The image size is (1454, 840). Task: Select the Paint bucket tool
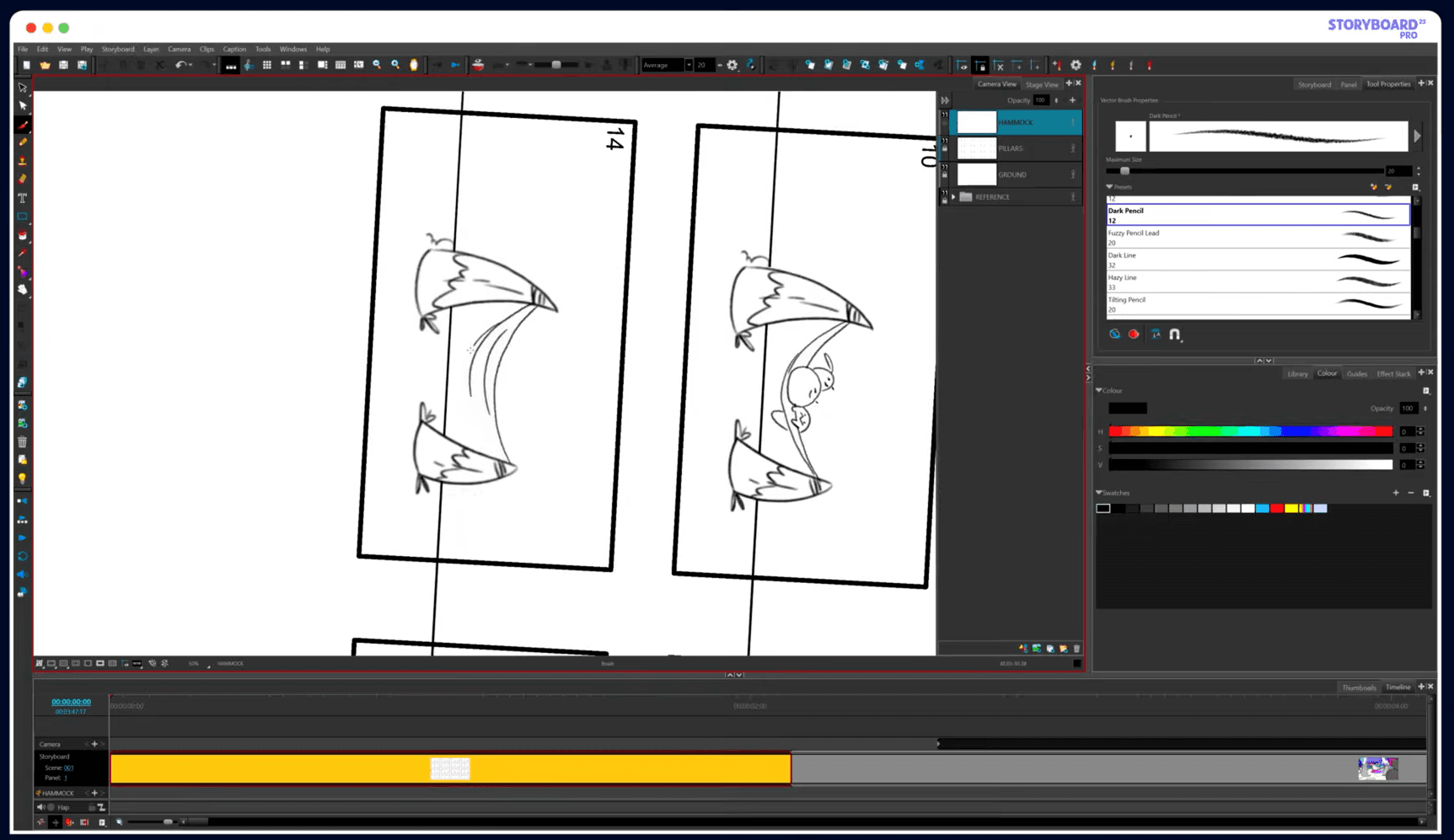(x=23, y=235)
